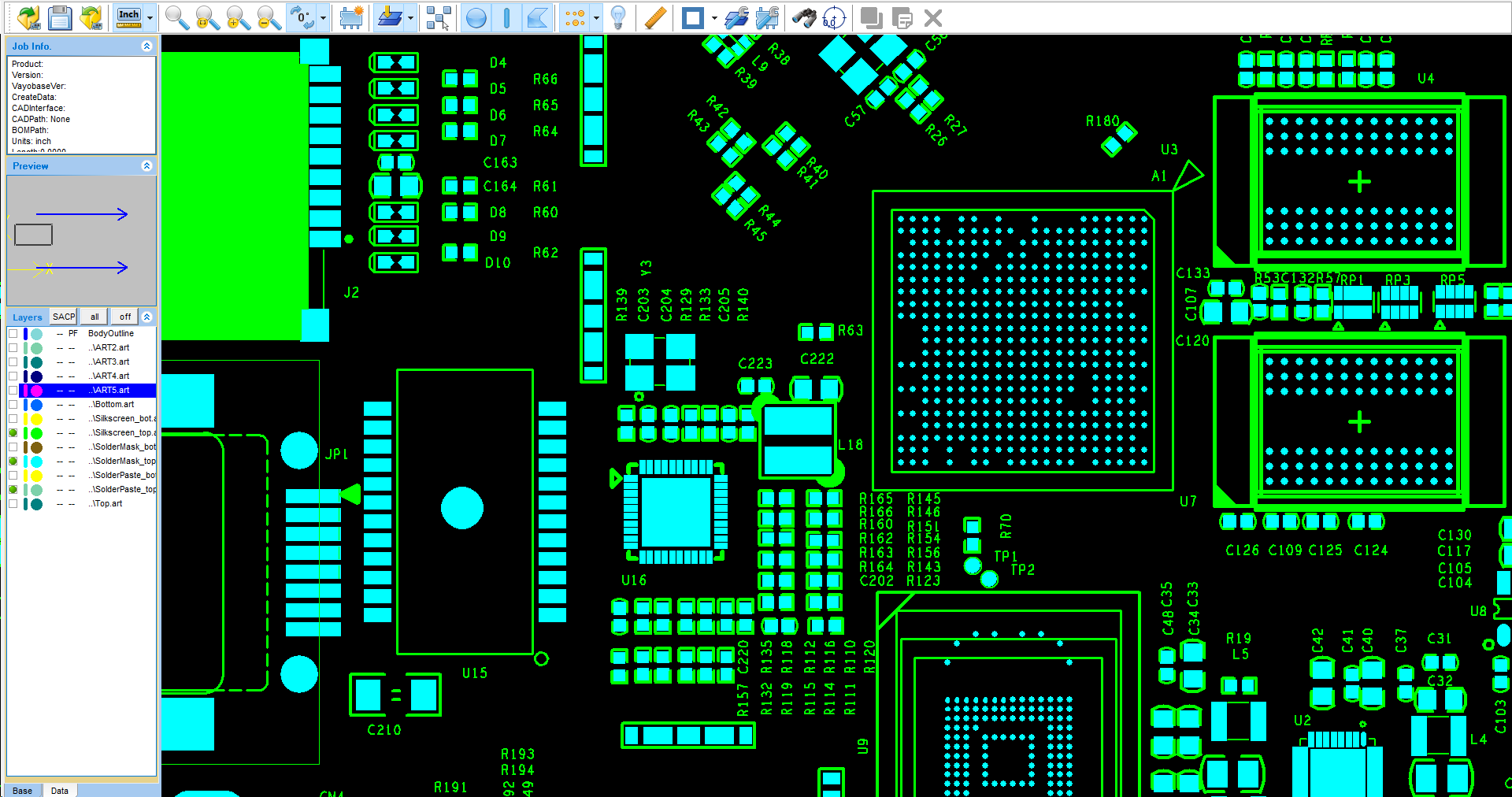Viewport: 1512px width, 797px height.
Task: Click the binoculars find icon
Action: pyautogui.click(x=803, y=17)
